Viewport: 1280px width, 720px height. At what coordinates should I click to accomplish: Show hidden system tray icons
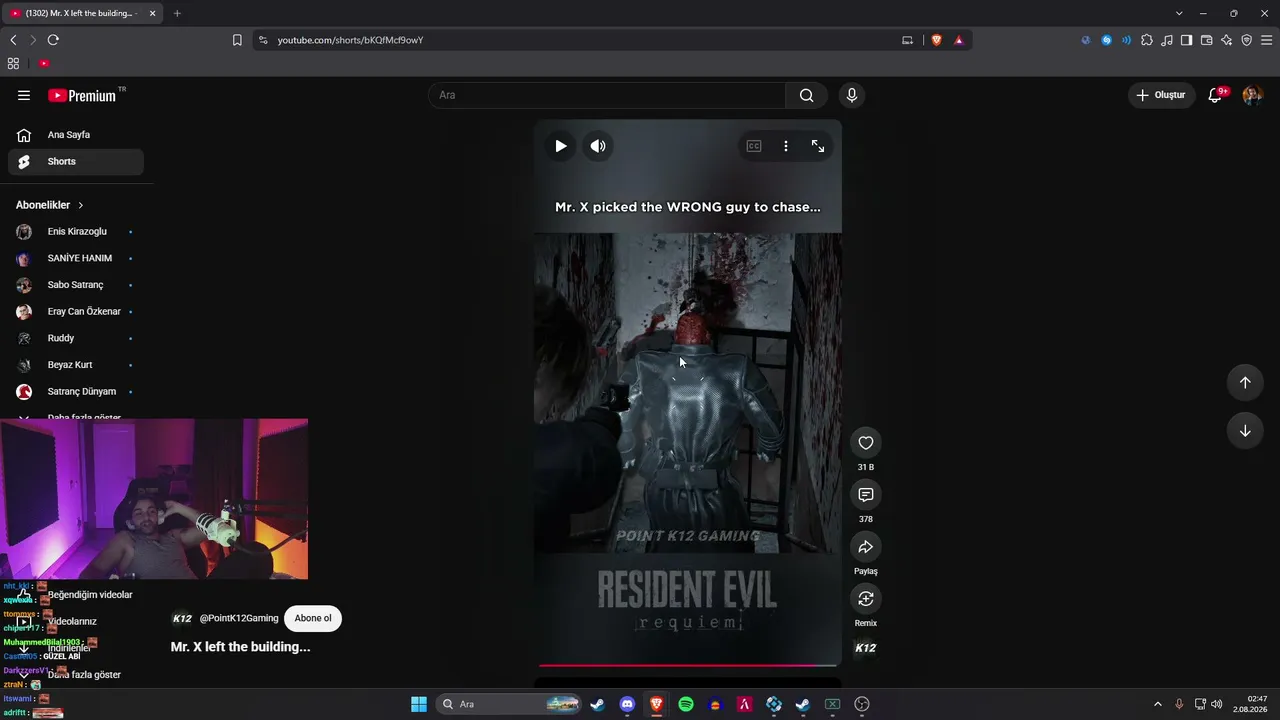pyautogui.click(x=1158, y=704)
